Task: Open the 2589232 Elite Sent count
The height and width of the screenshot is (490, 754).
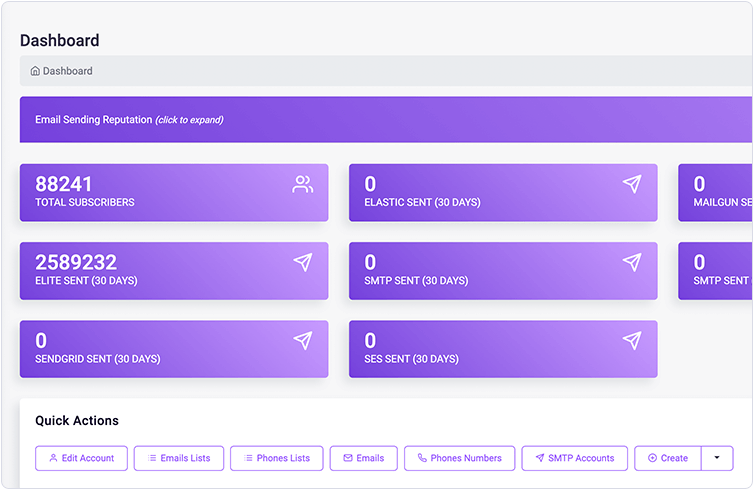Action: click(76, 262)
